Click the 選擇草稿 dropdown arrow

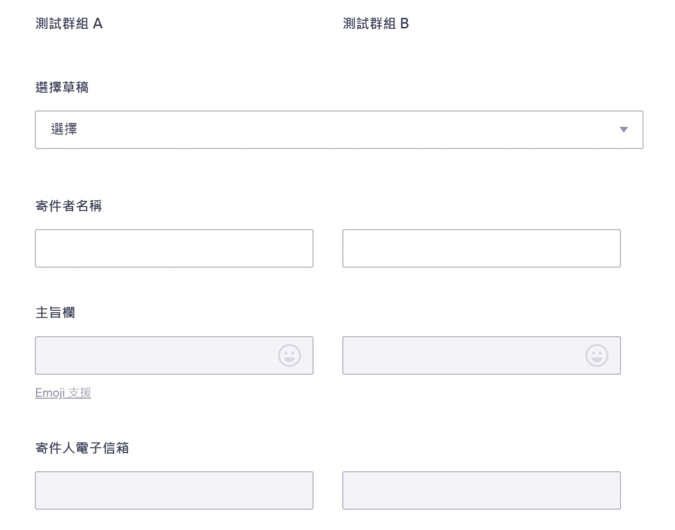(624, 130)
